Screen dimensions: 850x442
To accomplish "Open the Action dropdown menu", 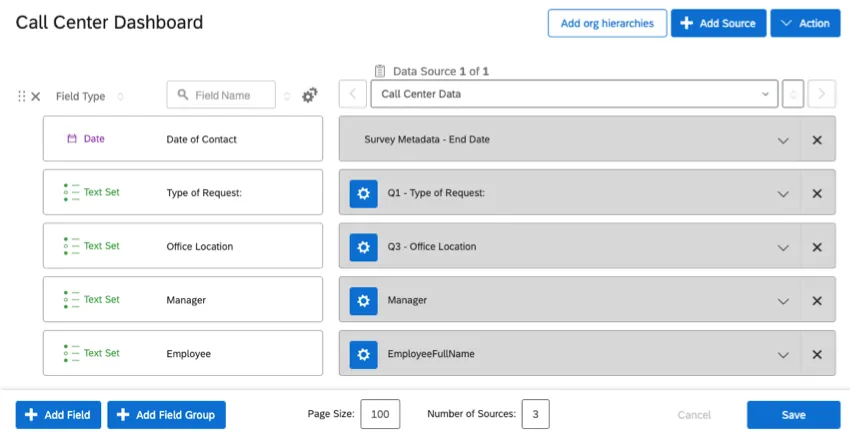I will [x=805, y=23].
